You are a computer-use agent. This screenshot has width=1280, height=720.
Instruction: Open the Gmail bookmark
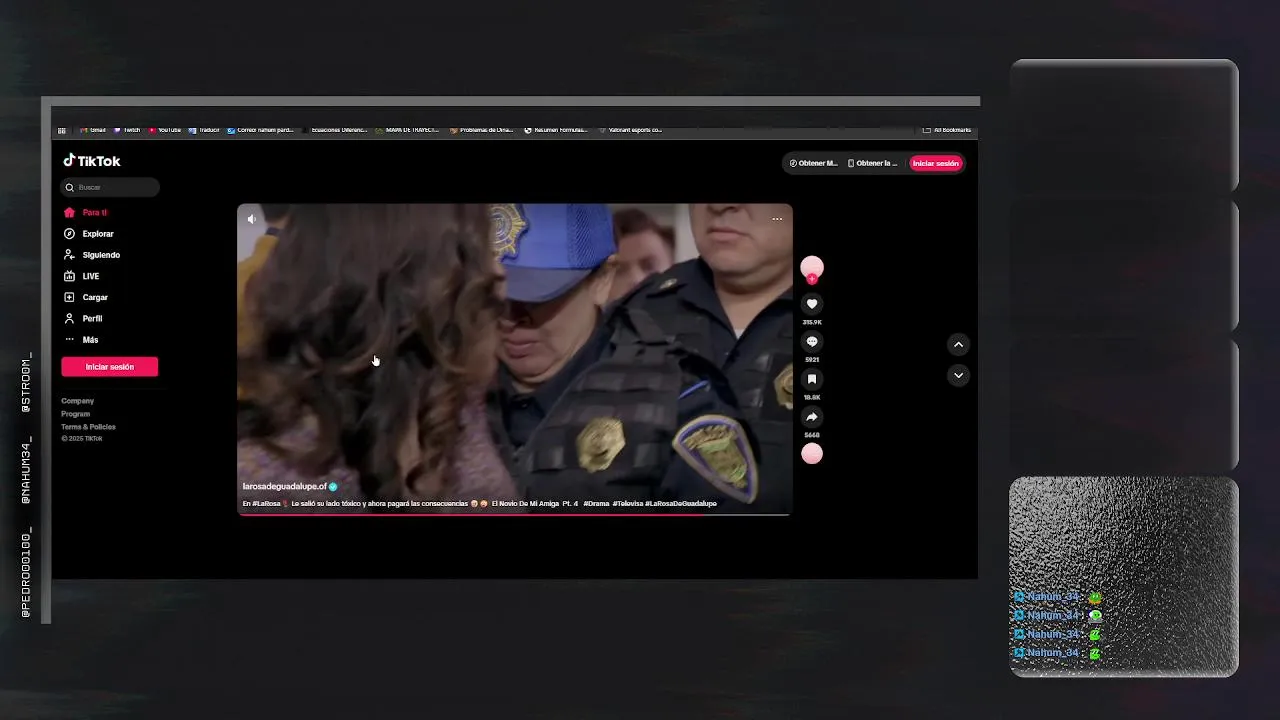(93, 130)
